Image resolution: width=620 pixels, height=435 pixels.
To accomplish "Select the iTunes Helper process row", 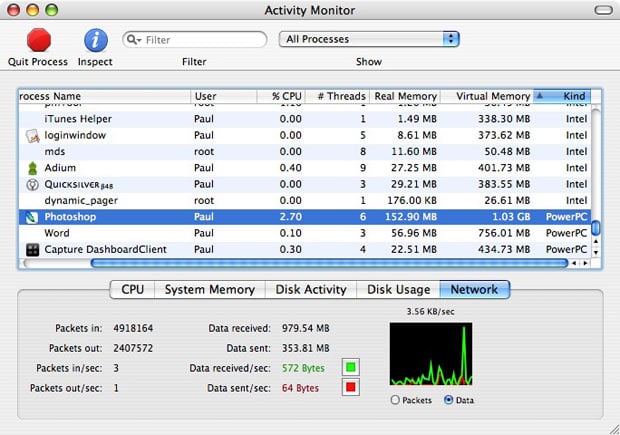I will click(304, 119).
